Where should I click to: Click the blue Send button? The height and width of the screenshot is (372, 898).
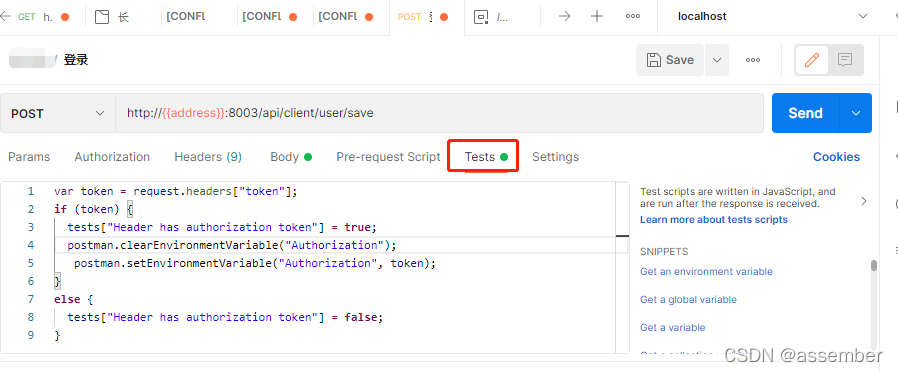[805, 113]
